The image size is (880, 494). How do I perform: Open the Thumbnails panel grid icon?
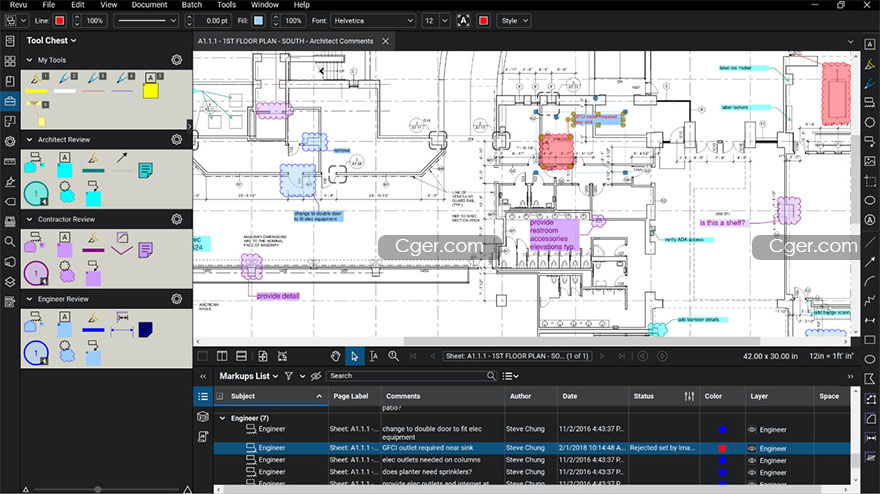click(x=10, y=61)
